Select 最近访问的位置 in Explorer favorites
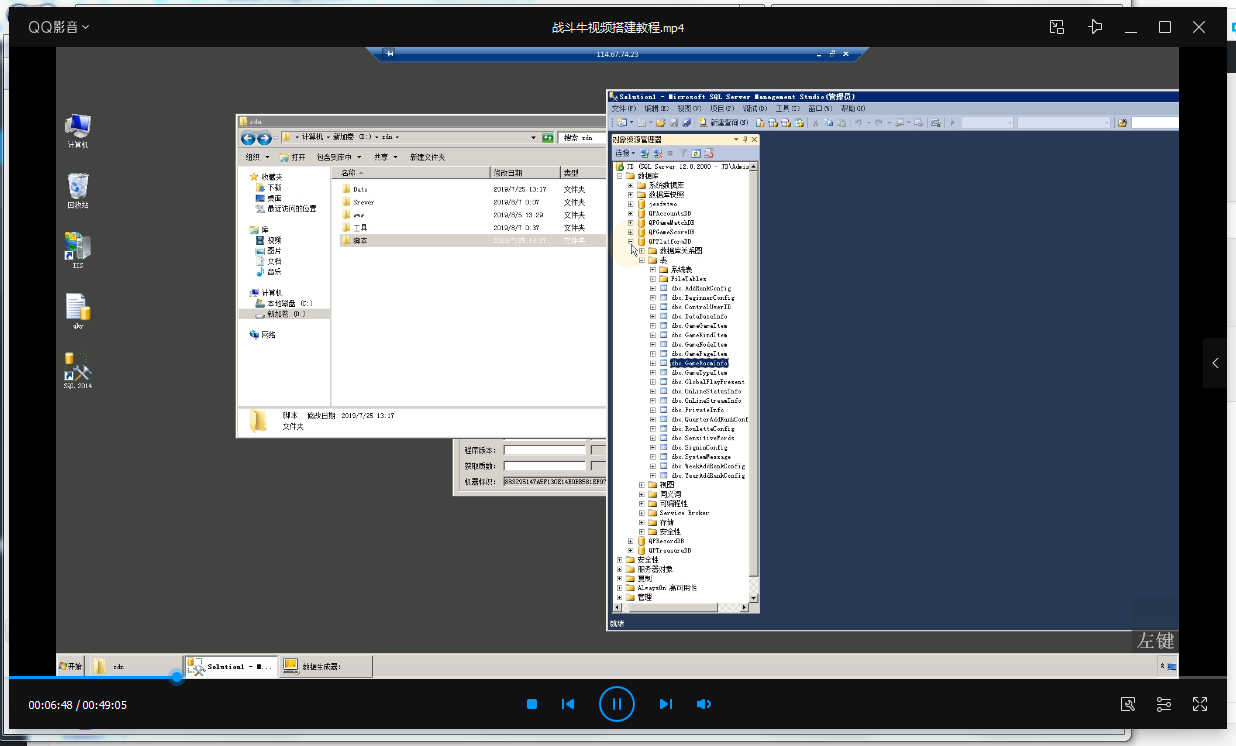 point(286,209)
